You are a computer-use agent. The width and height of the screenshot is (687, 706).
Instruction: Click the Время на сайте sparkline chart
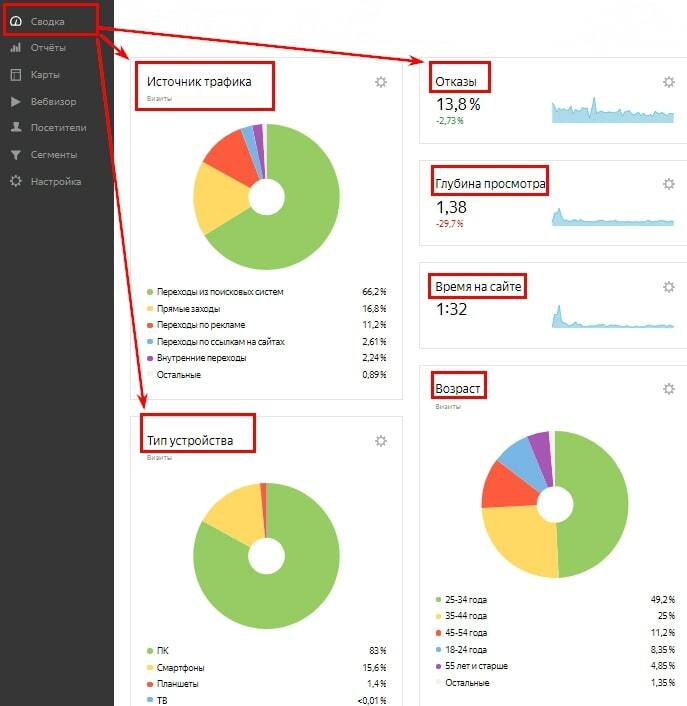[613, 317]
